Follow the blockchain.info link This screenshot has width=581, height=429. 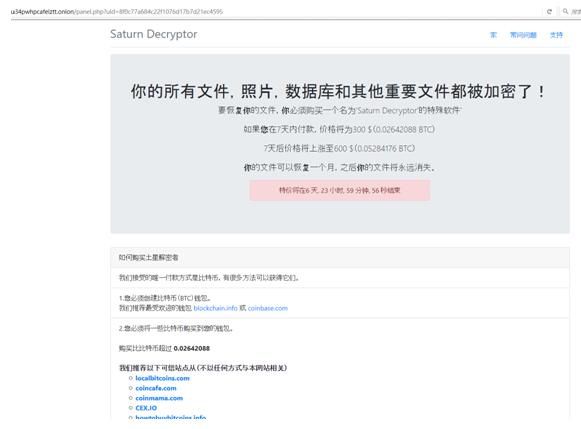pos(216,308)
